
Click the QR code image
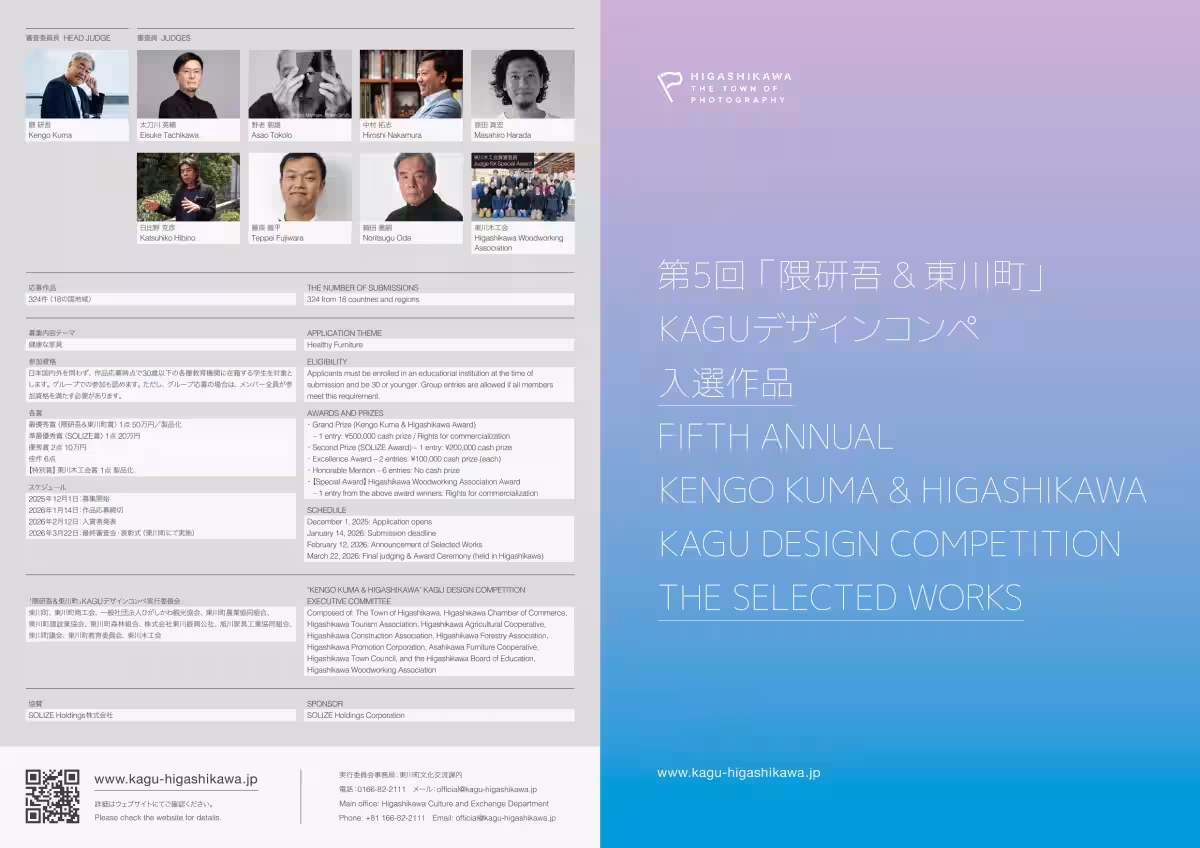pyautogui.click(x=52, y=796)
